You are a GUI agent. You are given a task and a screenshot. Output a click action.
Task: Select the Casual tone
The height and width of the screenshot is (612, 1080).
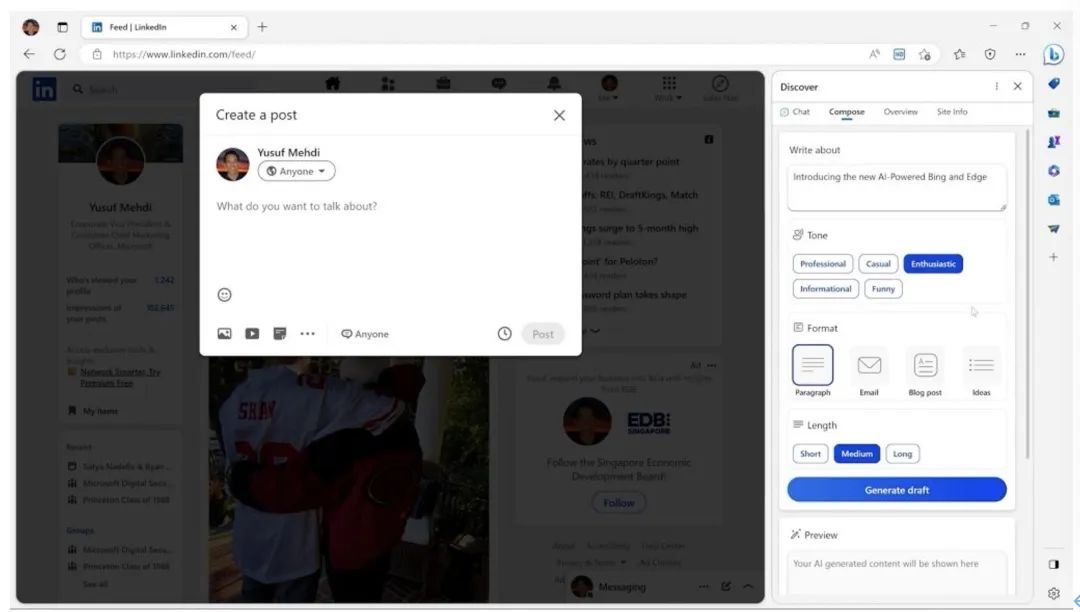[x=878, y=264]
